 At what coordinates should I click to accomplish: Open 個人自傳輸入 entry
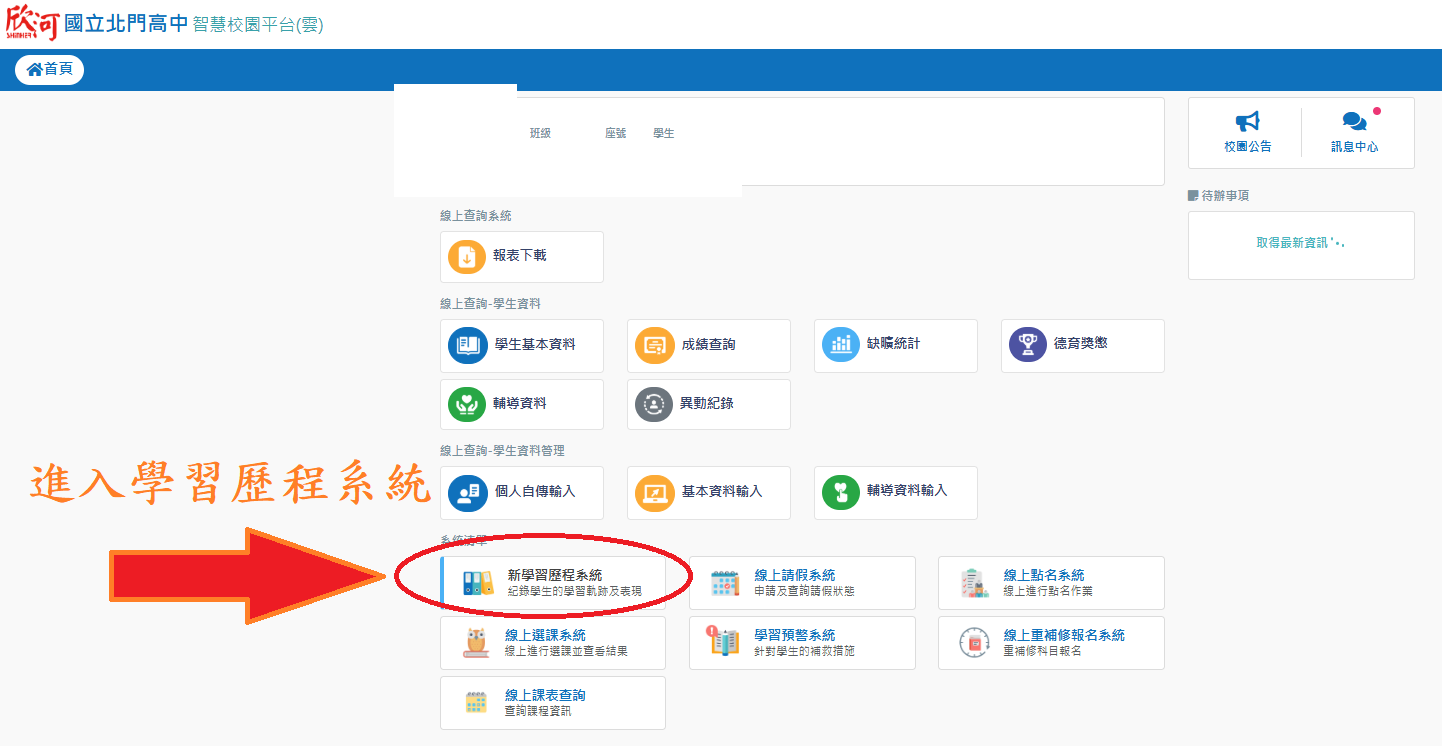tap(522, 492)
